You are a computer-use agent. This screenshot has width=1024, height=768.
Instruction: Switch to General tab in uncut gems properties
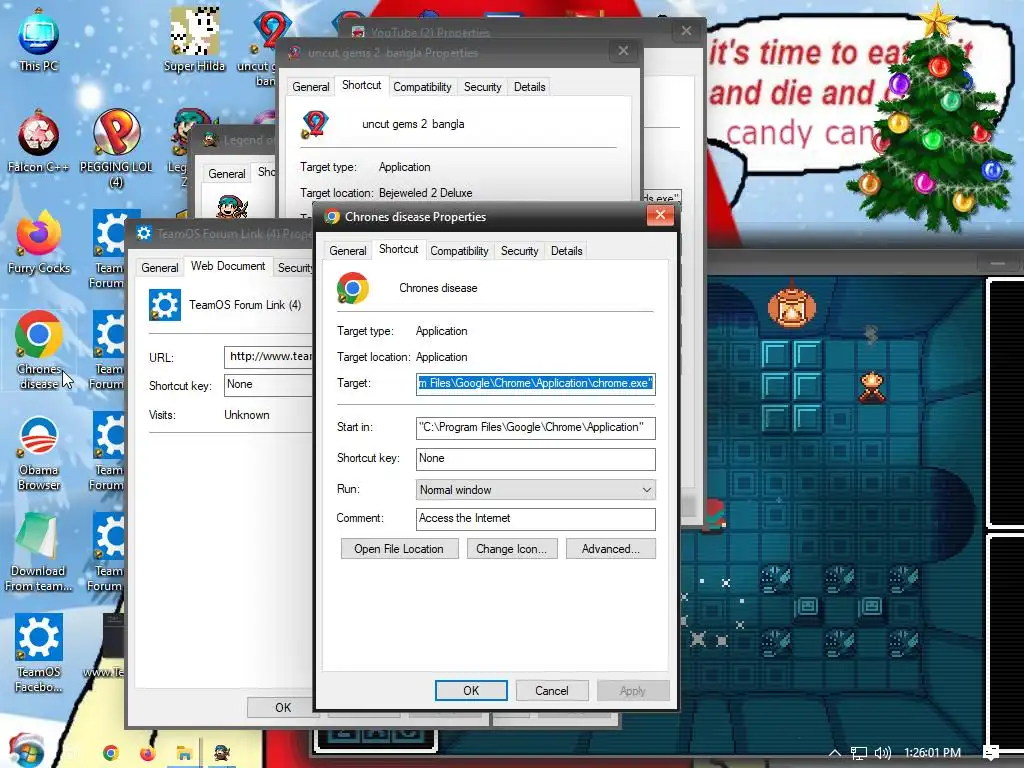pyautogui.click(x=310, y=87)
